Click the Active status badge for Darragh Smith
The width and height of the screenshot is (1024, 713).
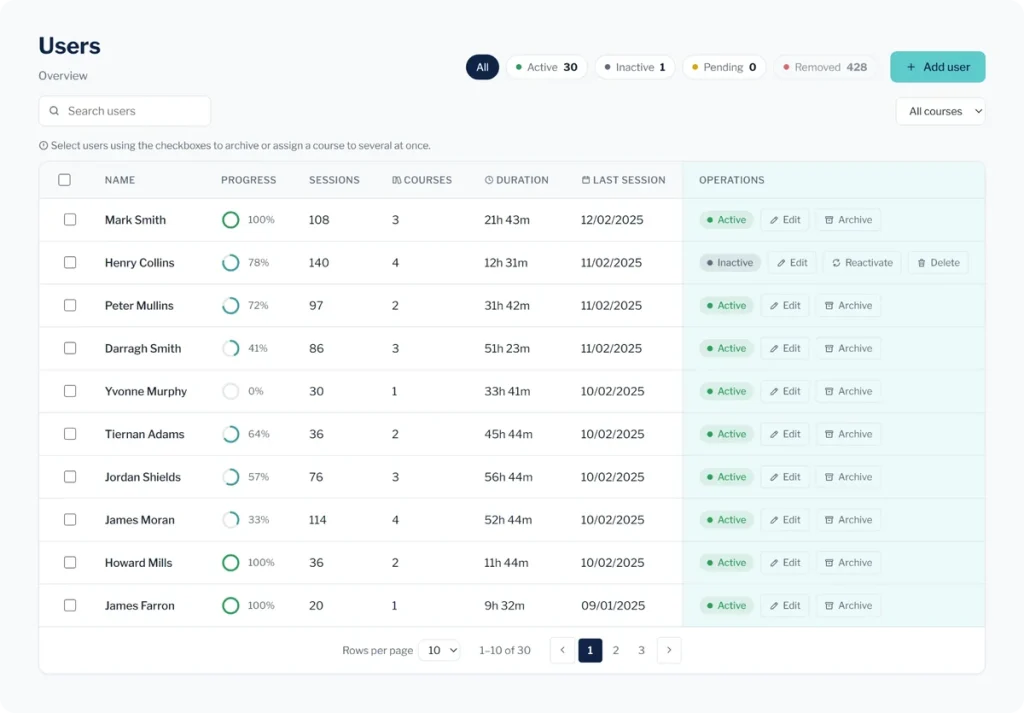click(x=726, y=349)
